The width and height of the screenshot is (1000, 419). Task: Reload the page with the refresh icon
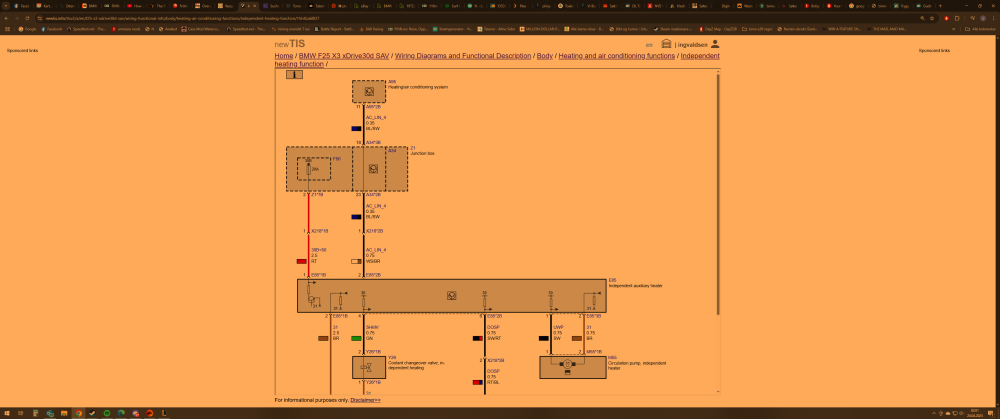point(27,18)
